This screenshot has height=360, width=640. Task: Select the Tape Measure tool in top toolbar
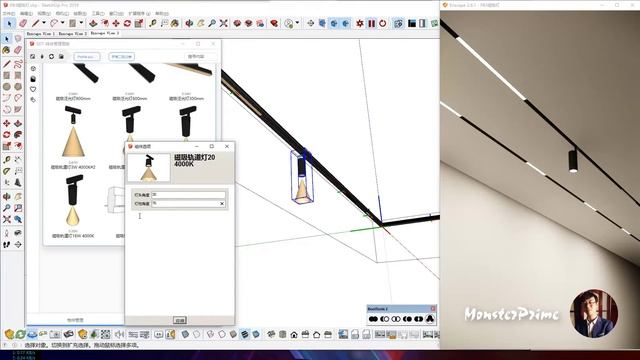click(153, 24)
